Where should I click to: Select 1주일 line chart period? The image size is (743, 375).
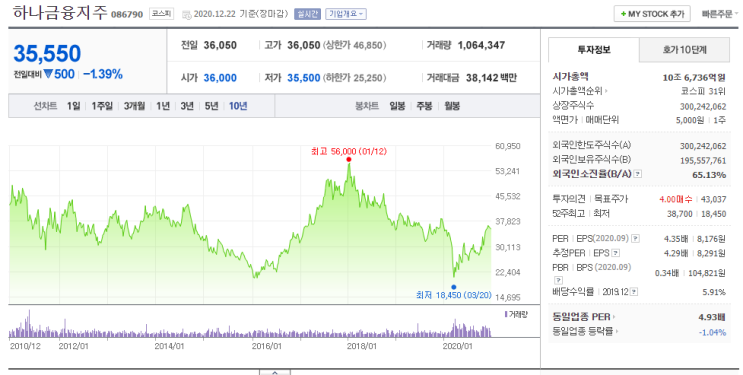pyautogui.click(x=102, y=106)
